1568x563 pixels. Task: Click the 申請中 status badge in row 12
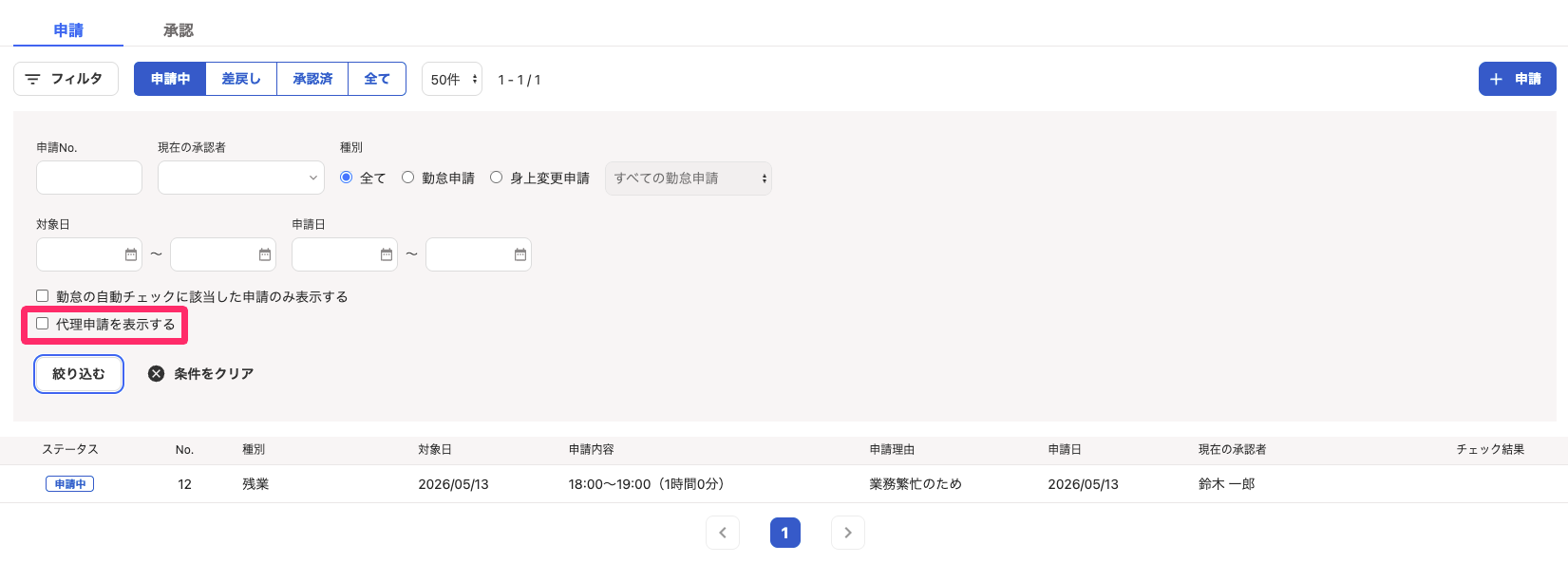[x=70, y=484]
